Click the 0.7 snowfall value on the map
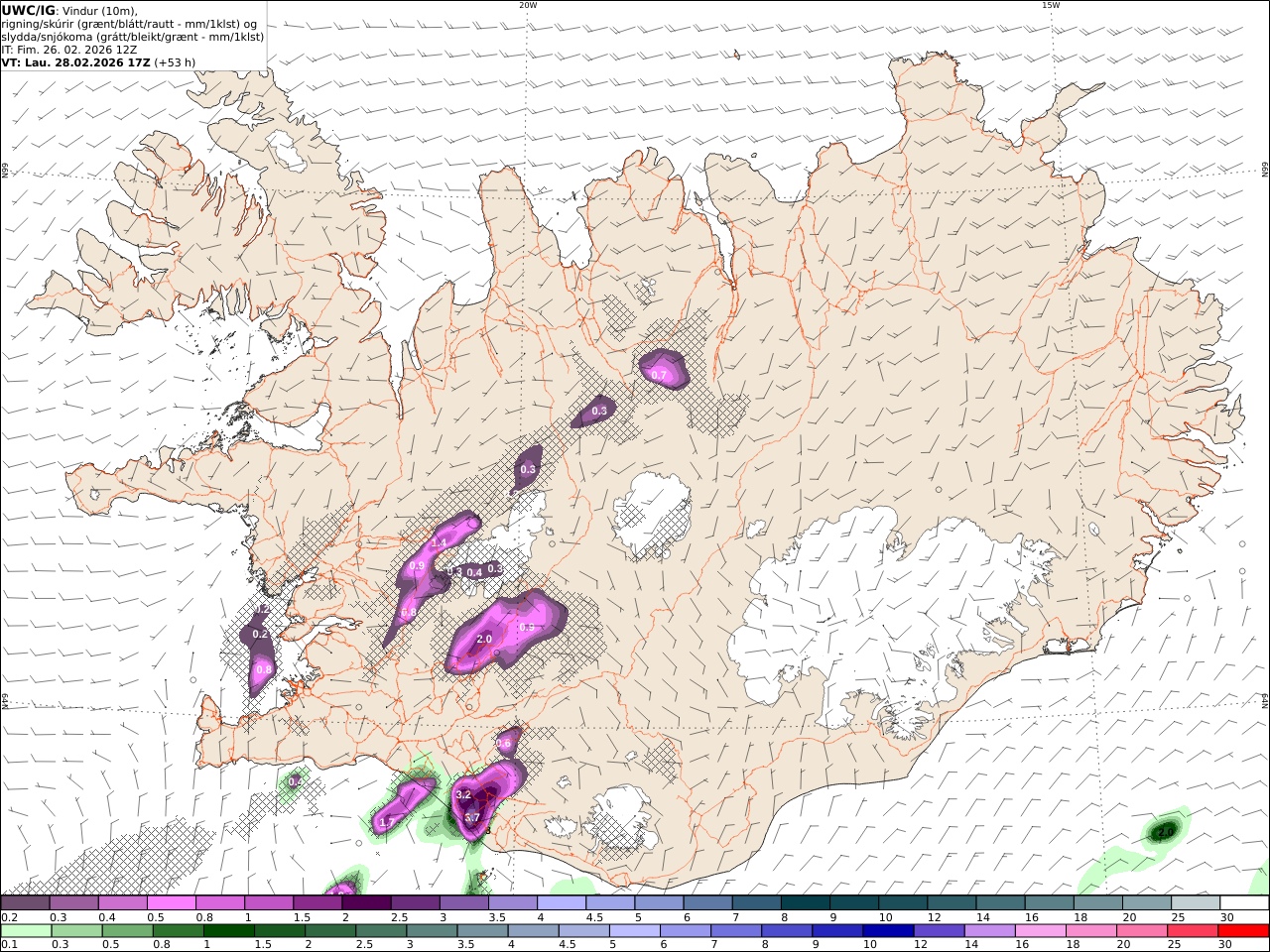 659,375
